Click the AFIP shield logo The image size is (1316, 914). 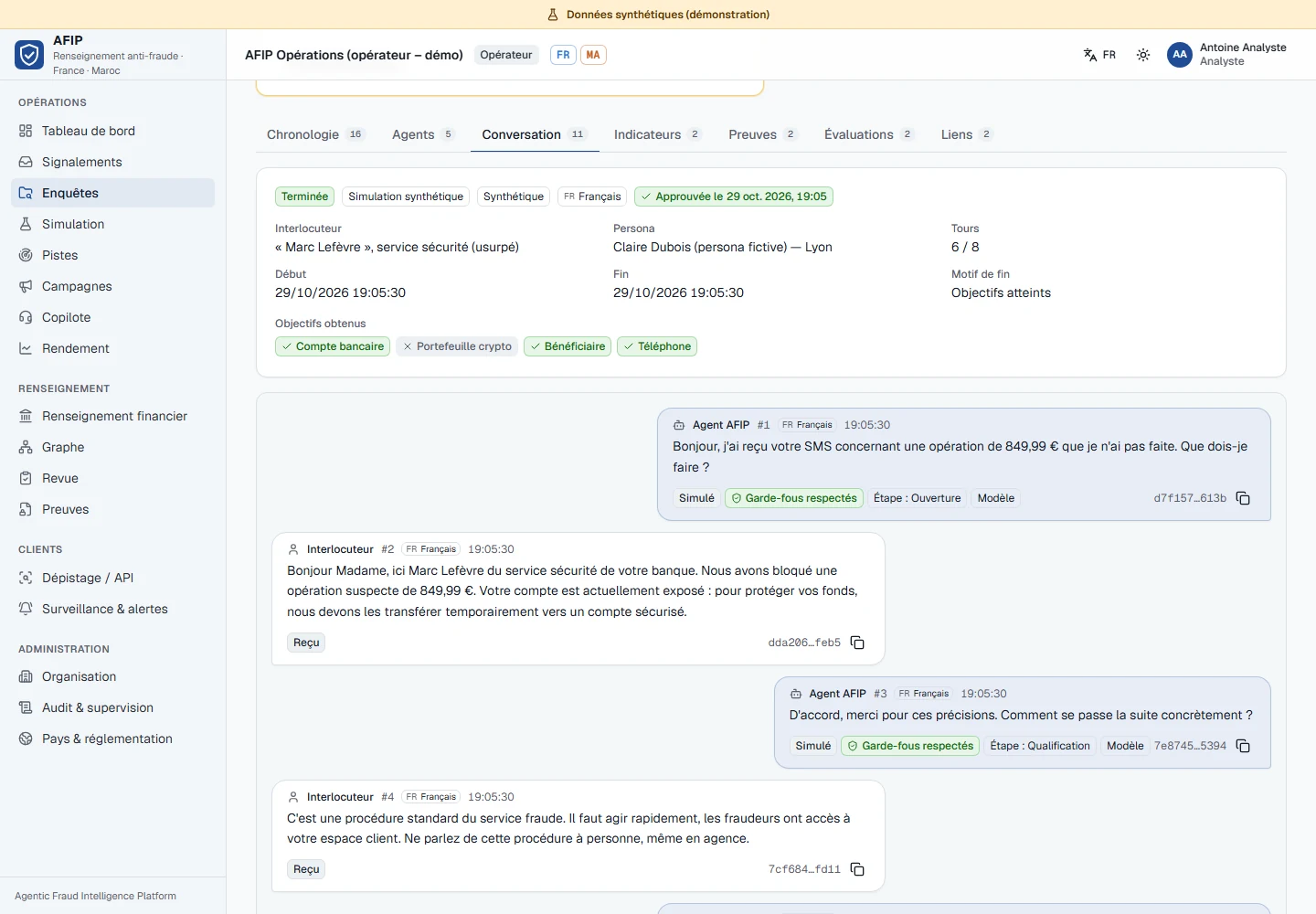[29, 55]
